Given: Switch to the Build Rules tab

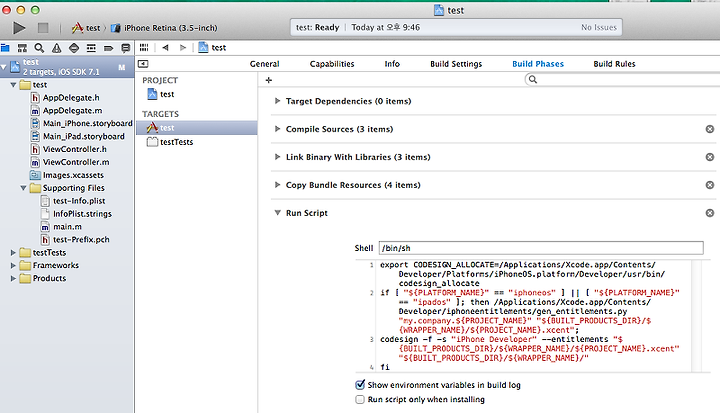Looking at the screenshot, I should [x=614, y=64].
